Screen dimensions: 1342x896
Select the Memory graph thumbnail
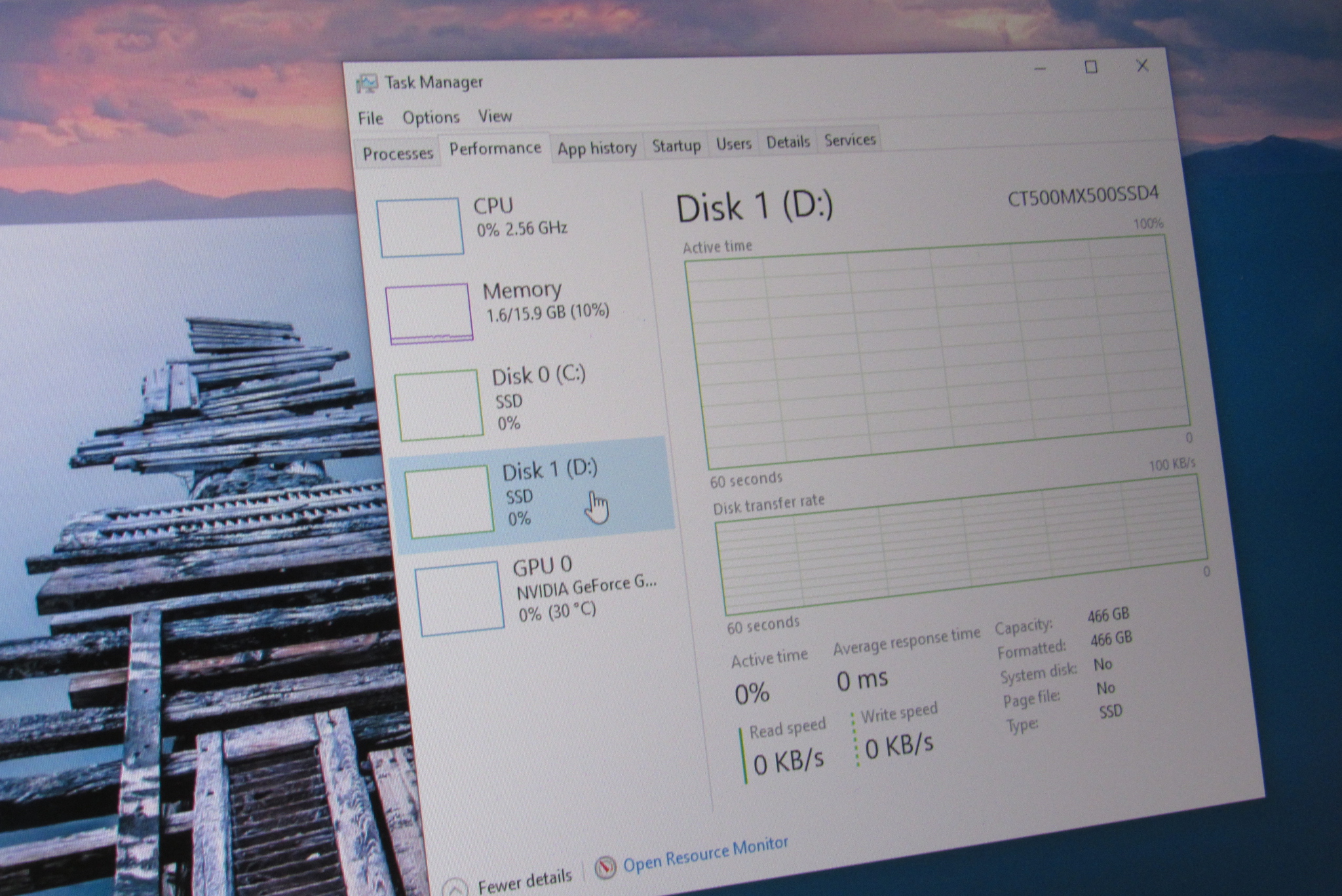coord(429,312)
